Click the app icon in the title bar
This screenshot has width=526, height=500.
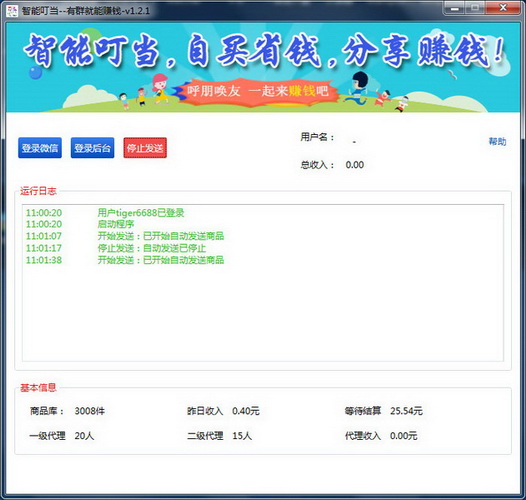pyautogui.click(x=12, y=10)
